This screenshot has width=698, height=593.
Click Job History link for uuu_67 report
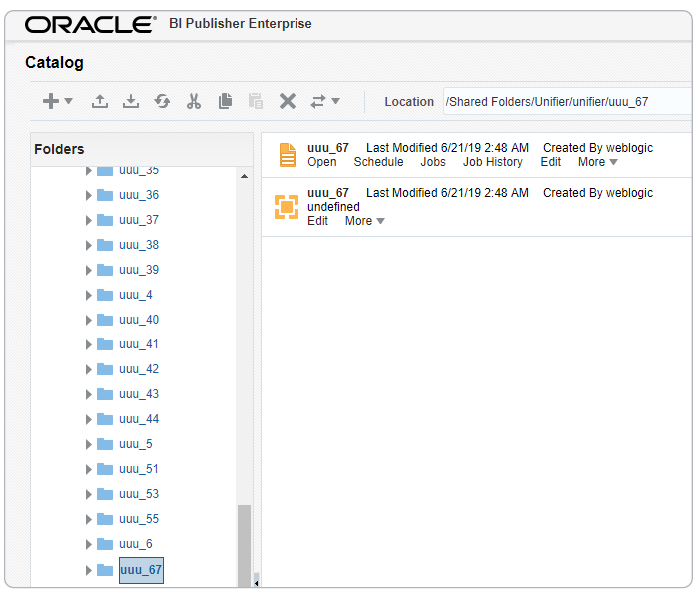tap(492, 162)
